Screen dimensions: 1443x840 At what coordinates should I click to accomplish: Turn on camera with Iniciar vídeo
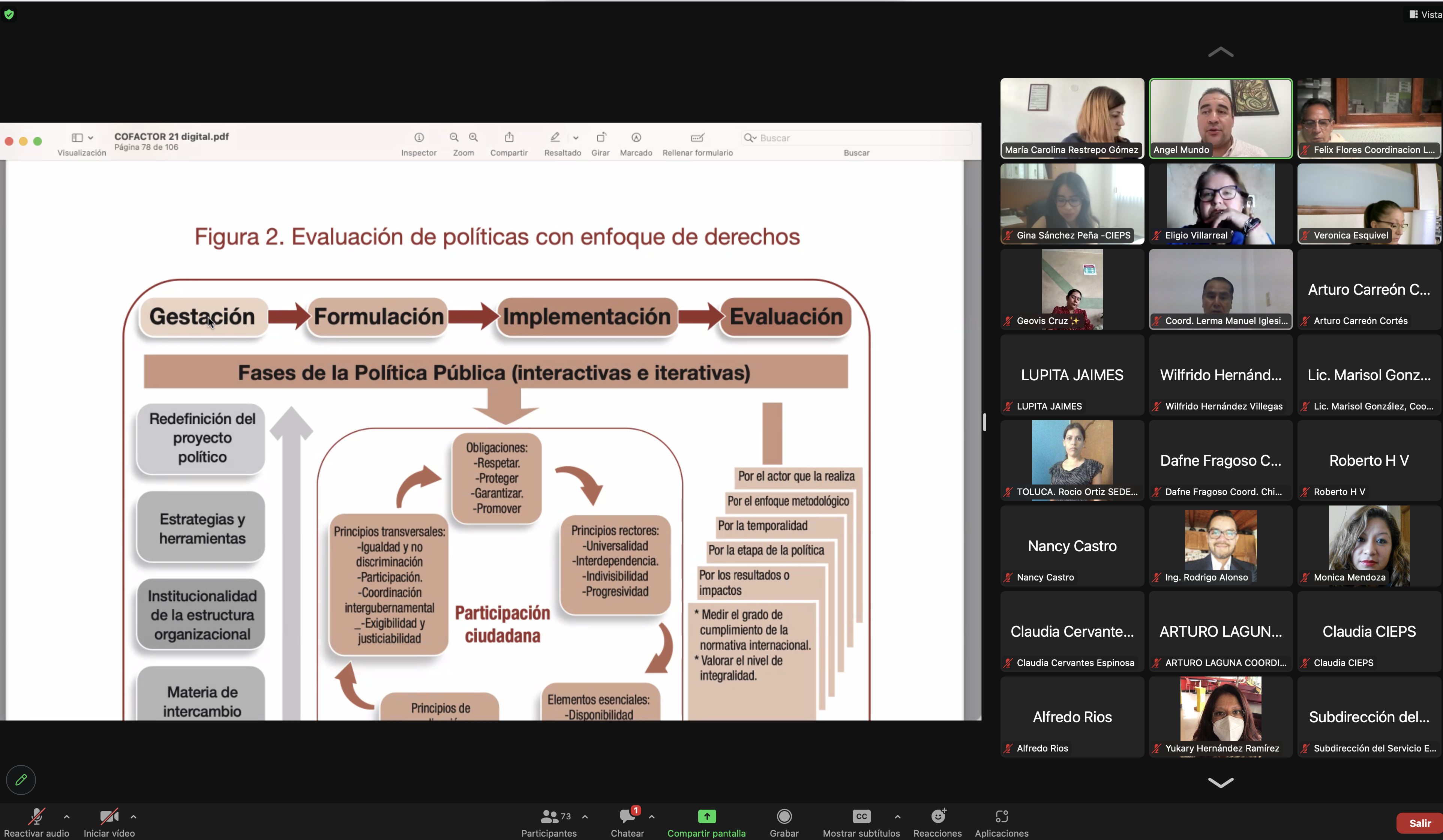(109, 816)
